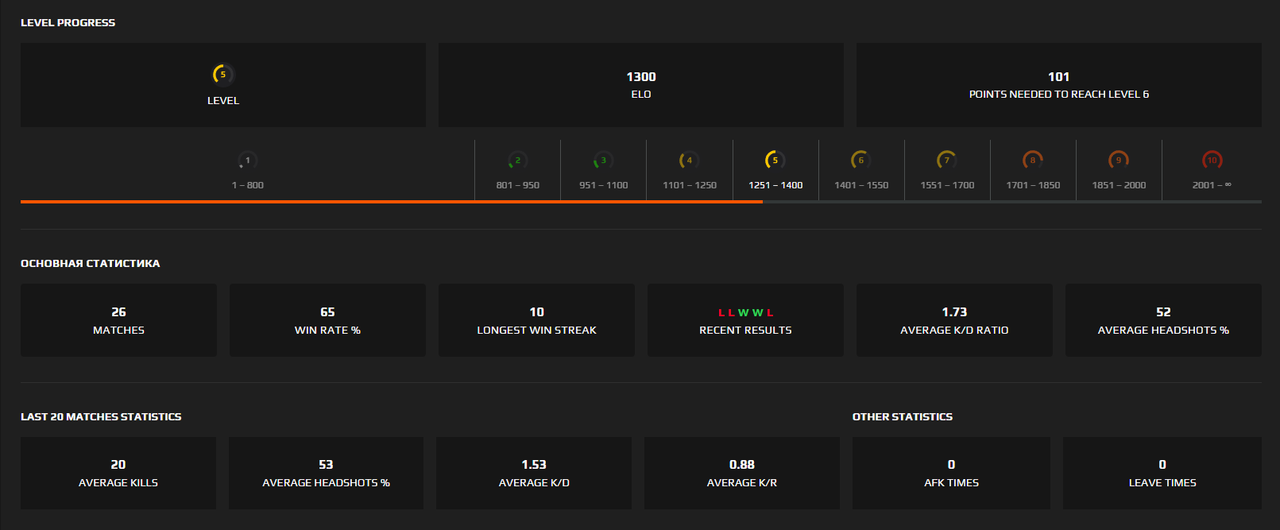Click the level 3 badge icon
The width and height of the screenshot is (1280, 530).
pyautogui.click(x=603, y=160)
